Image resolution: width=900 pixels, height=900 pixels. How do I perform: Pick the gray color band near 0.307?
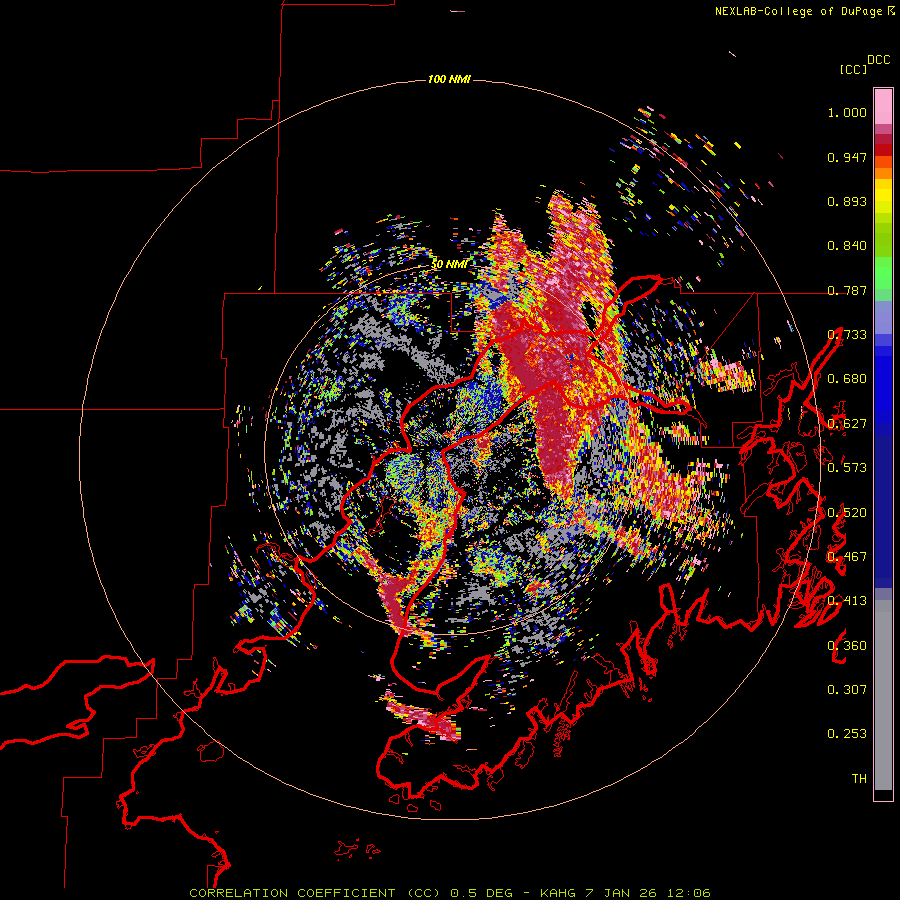click(x=883, y=695)
